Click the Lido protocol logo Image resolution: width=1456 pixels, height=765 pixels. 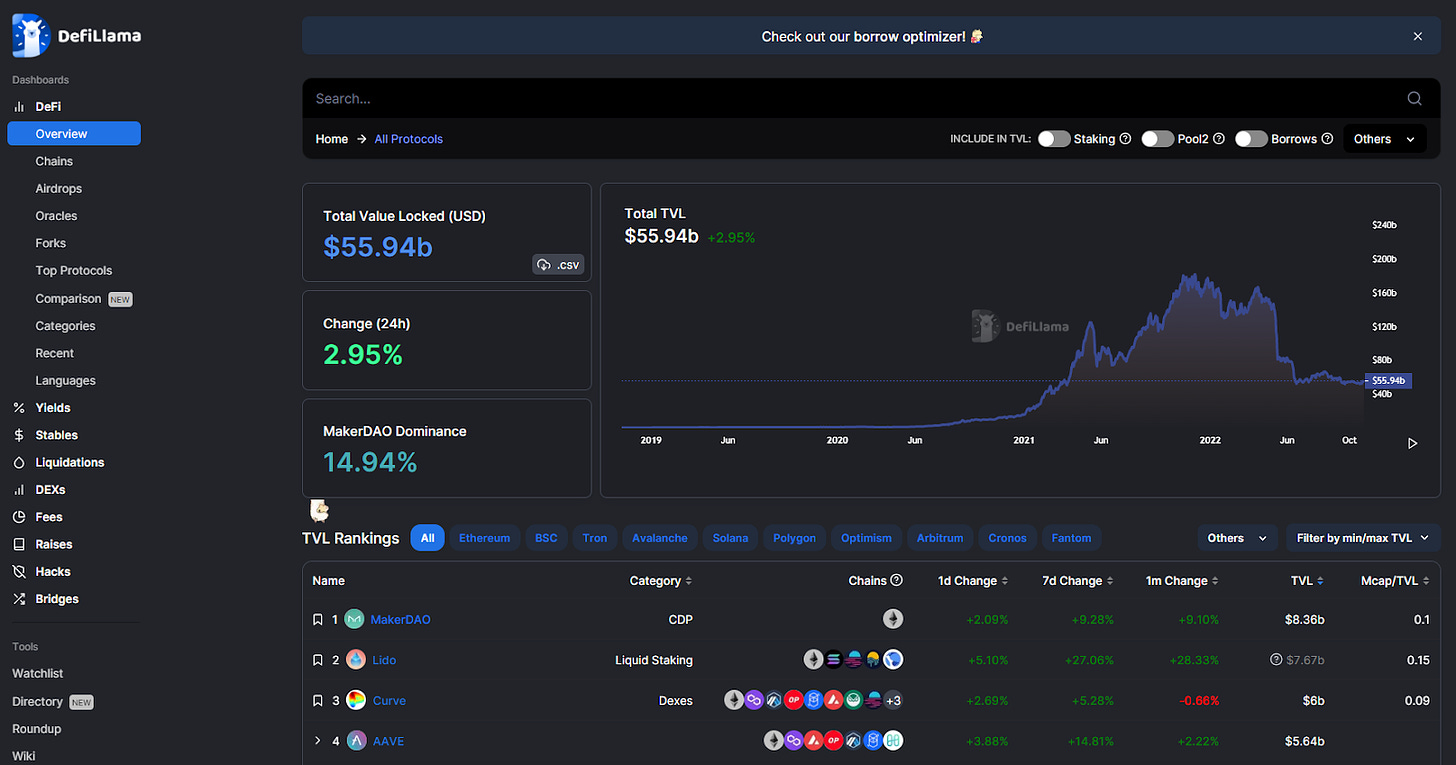click(355, 660)
